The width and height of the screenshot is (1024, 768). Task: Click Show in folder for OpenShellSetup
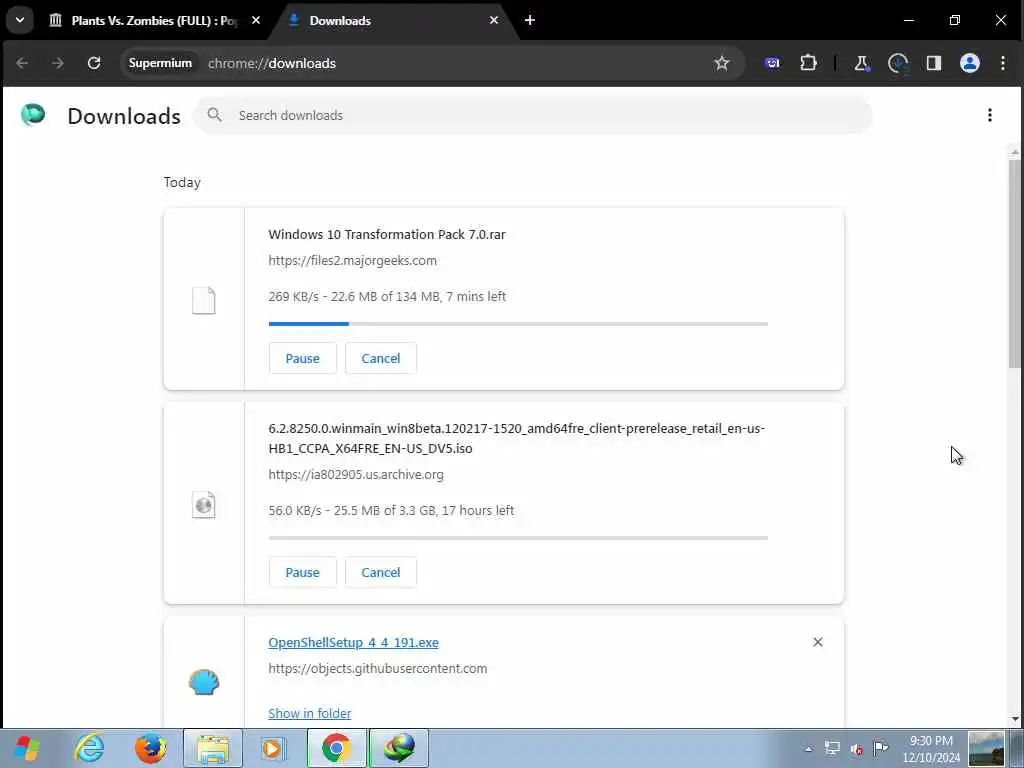(x=310, y=713)
